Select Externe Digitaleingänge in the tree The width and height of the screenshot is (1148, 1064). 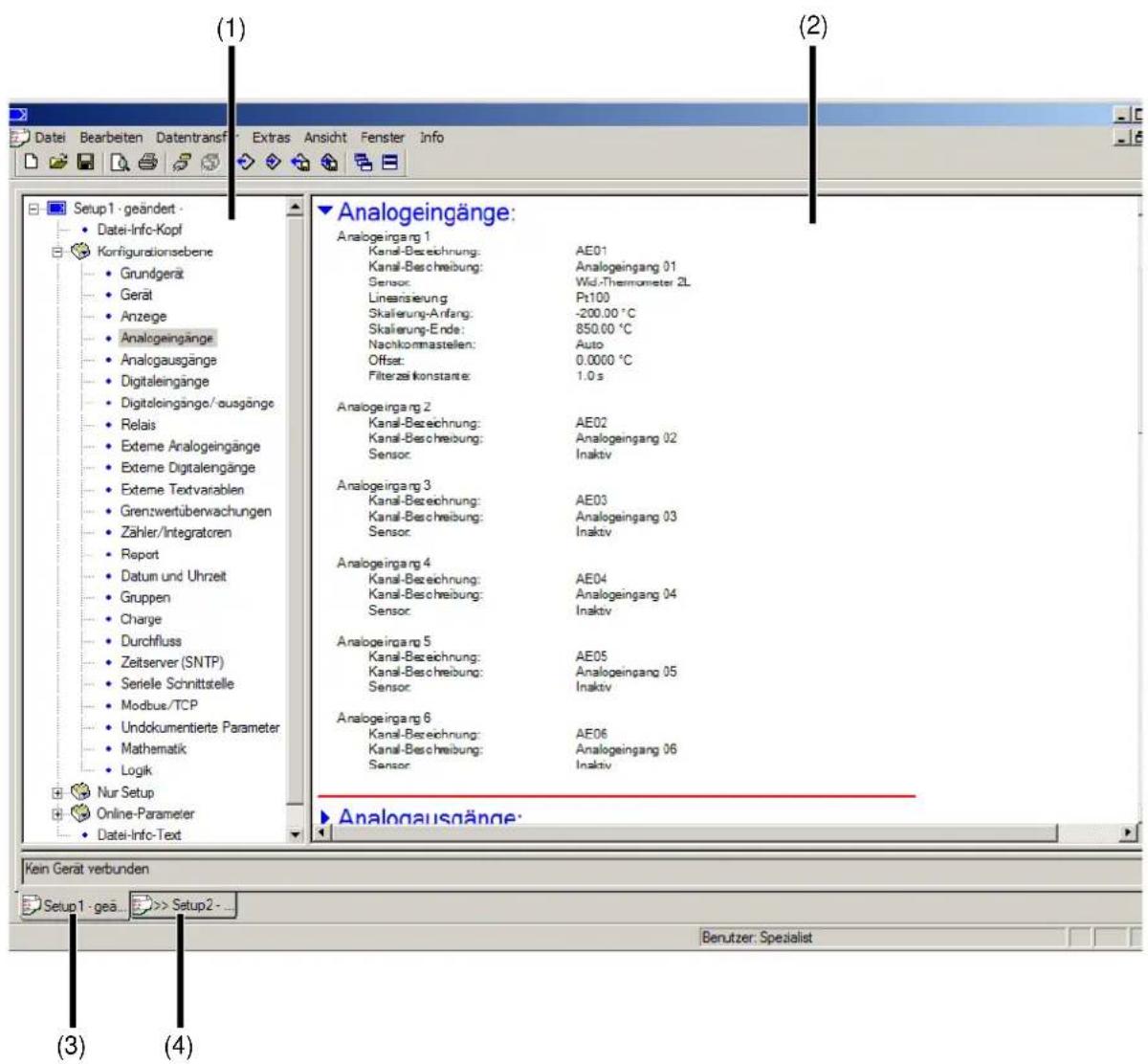click(x=188, y=468)
